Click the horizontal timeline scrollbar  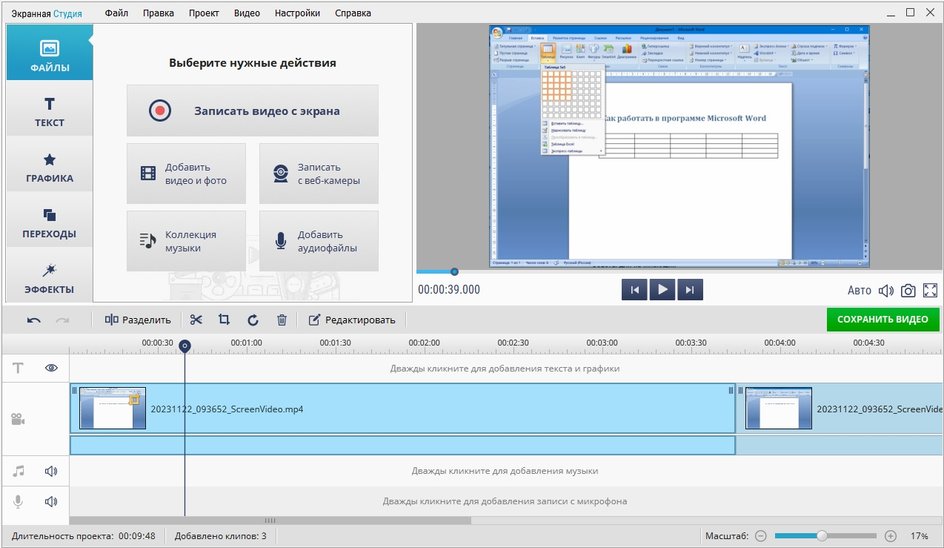point(270,520)
